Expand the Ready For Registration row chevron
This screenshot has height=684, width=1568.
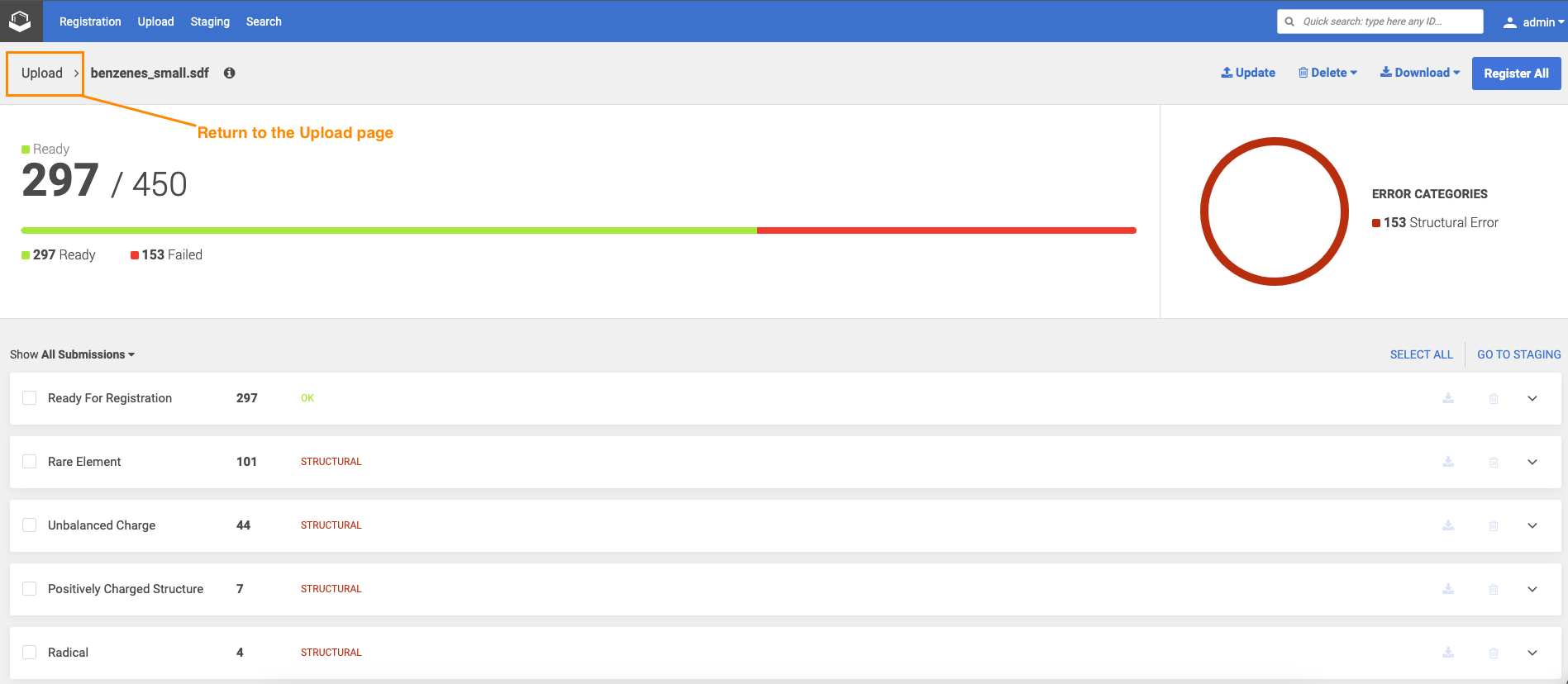click(x=1532, y=398)
